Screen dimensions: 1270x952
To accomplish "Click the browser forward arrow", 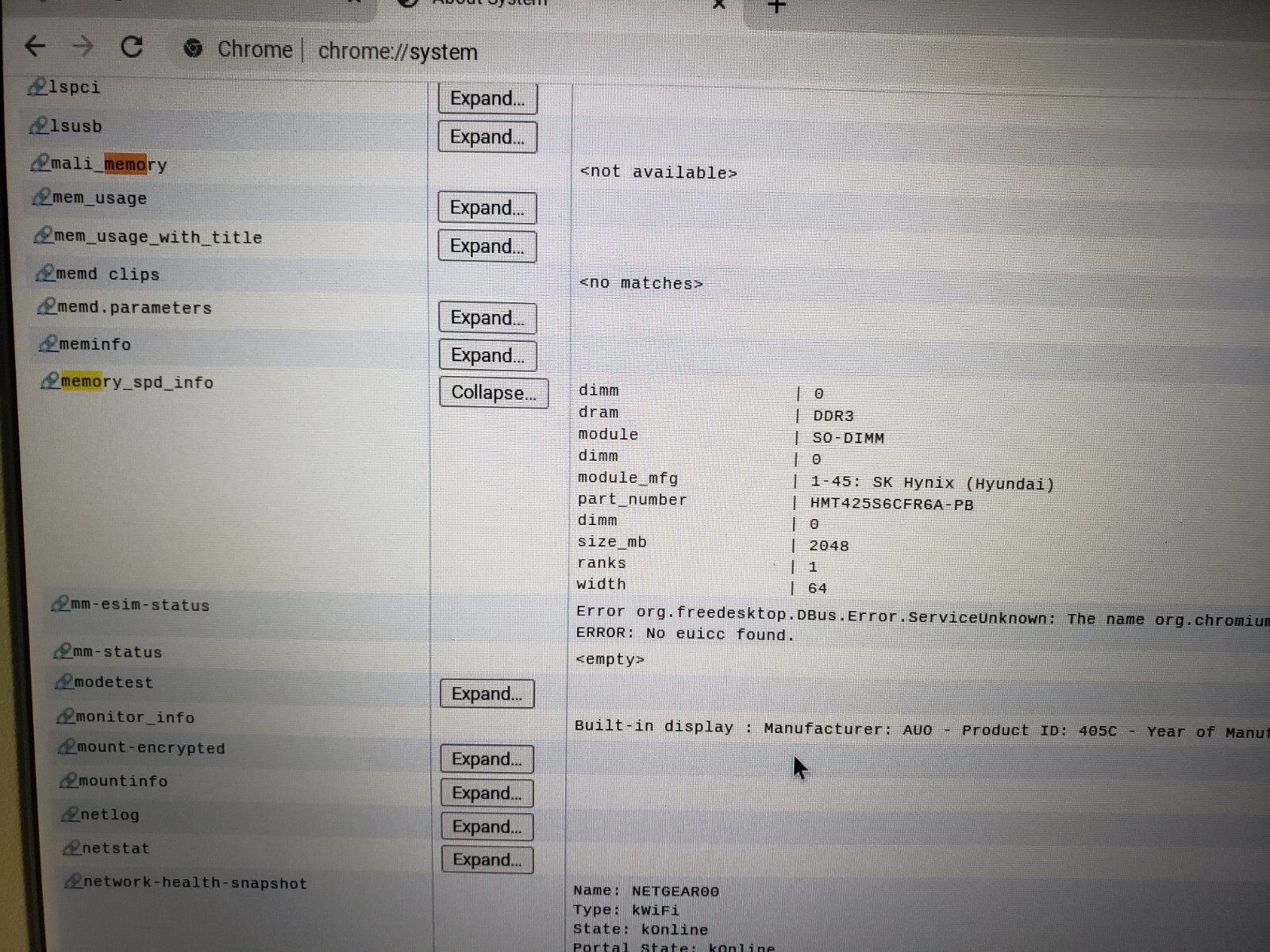I will coord(83,47).
